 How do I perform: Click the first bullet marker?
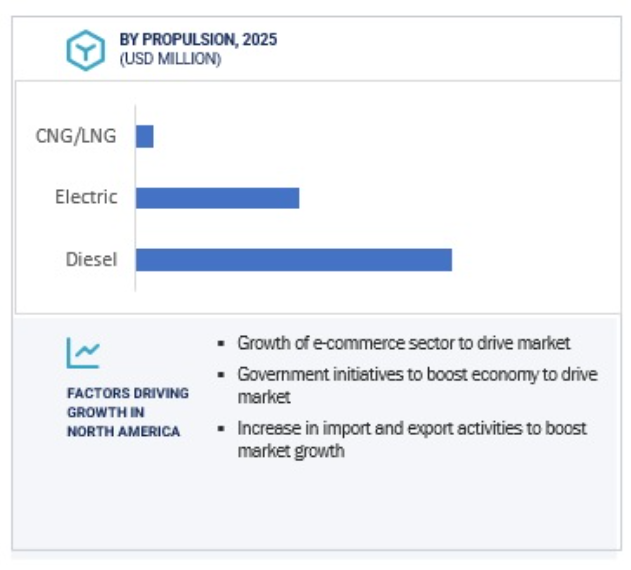(221, 343)
